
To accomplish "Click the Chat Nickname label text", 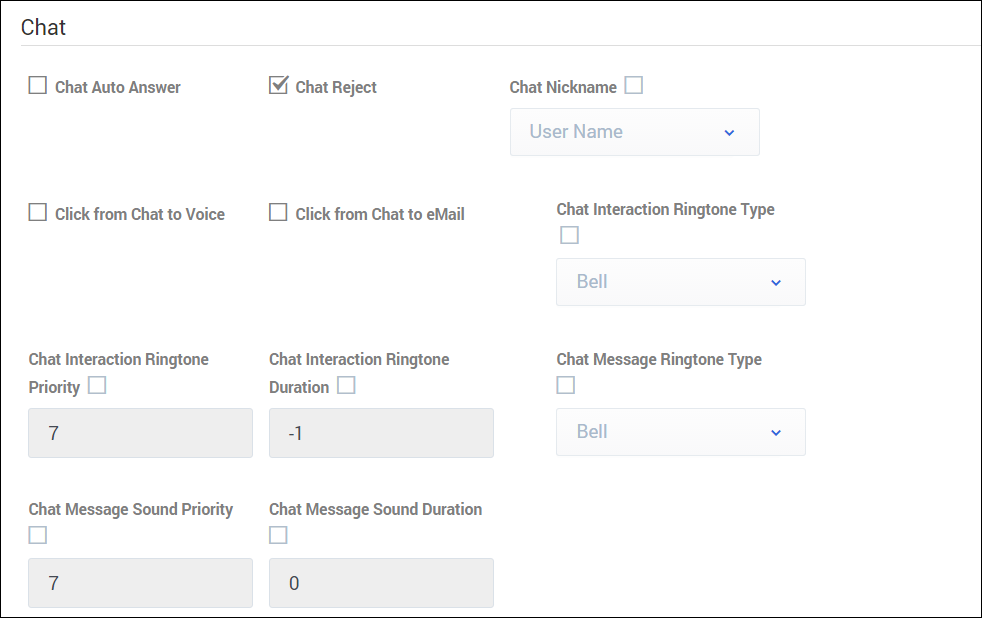I will (x=563, y=87).
